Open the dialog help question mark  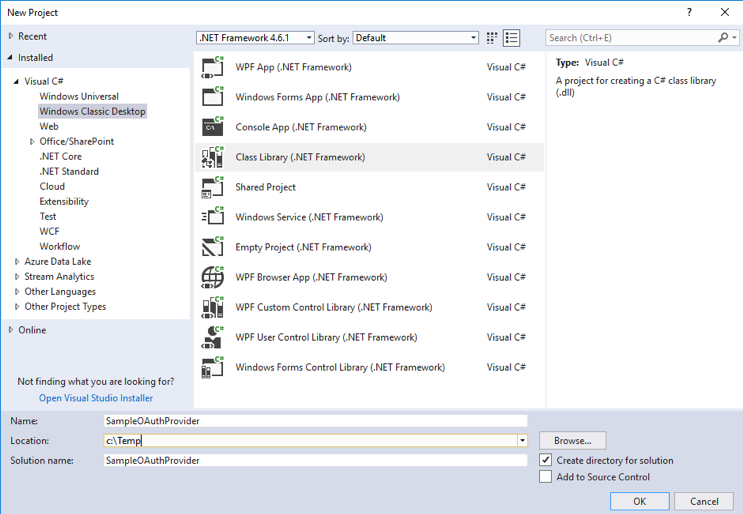(689, 12)
